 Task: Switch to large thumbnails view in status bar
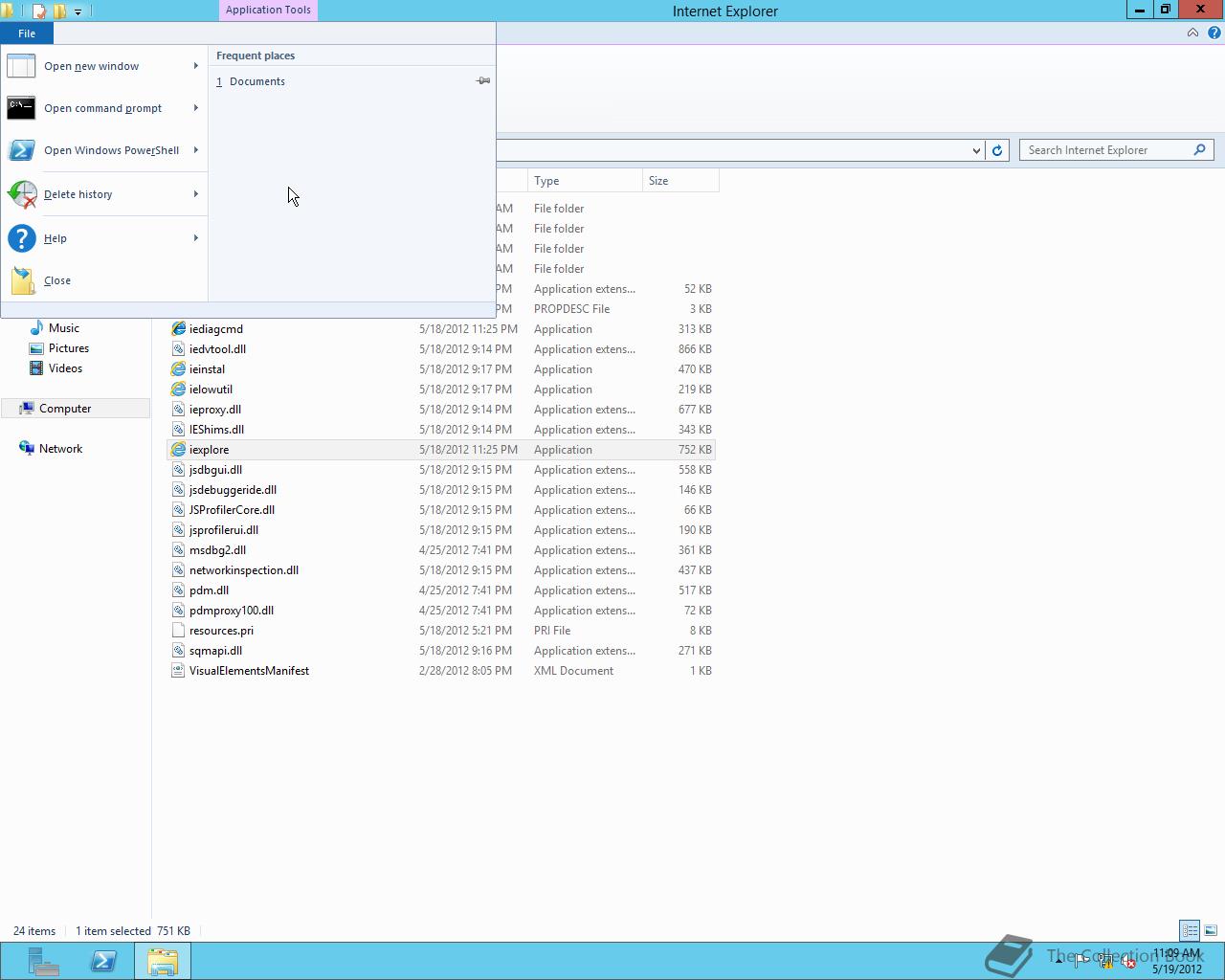tap(1211, 930)
